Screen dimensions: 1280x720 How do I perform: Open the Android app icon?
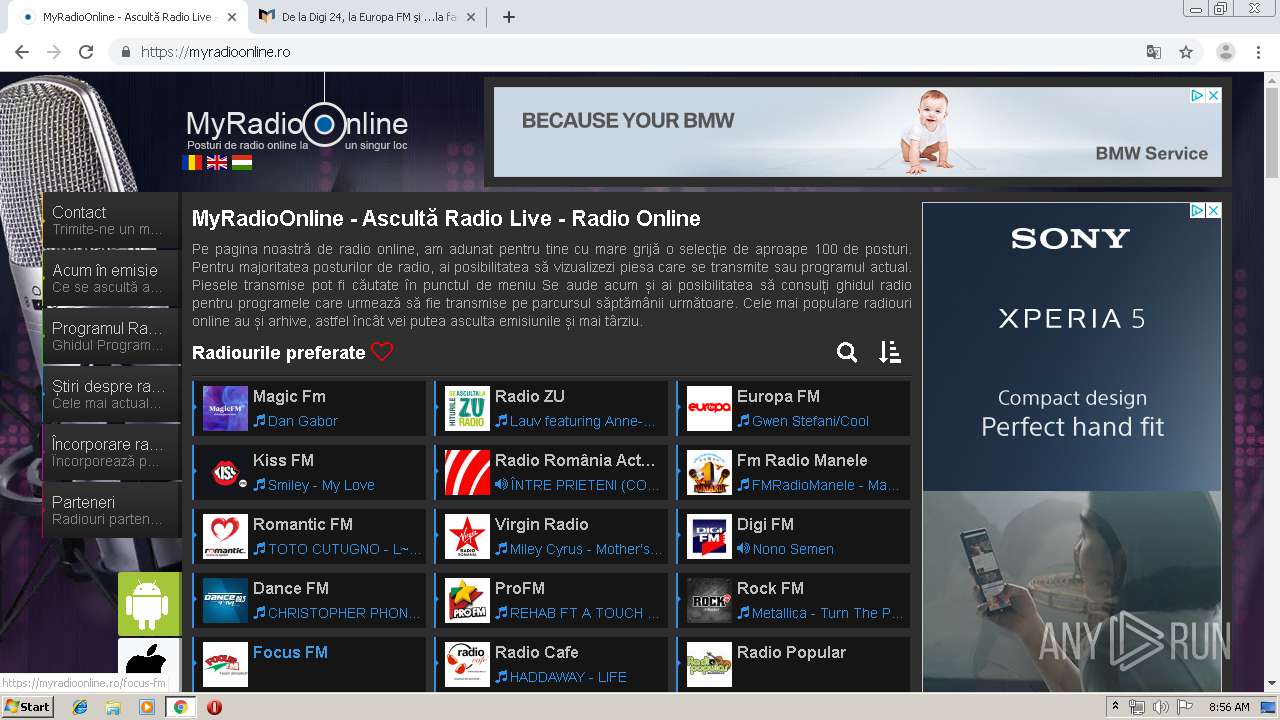pos(149,604)
